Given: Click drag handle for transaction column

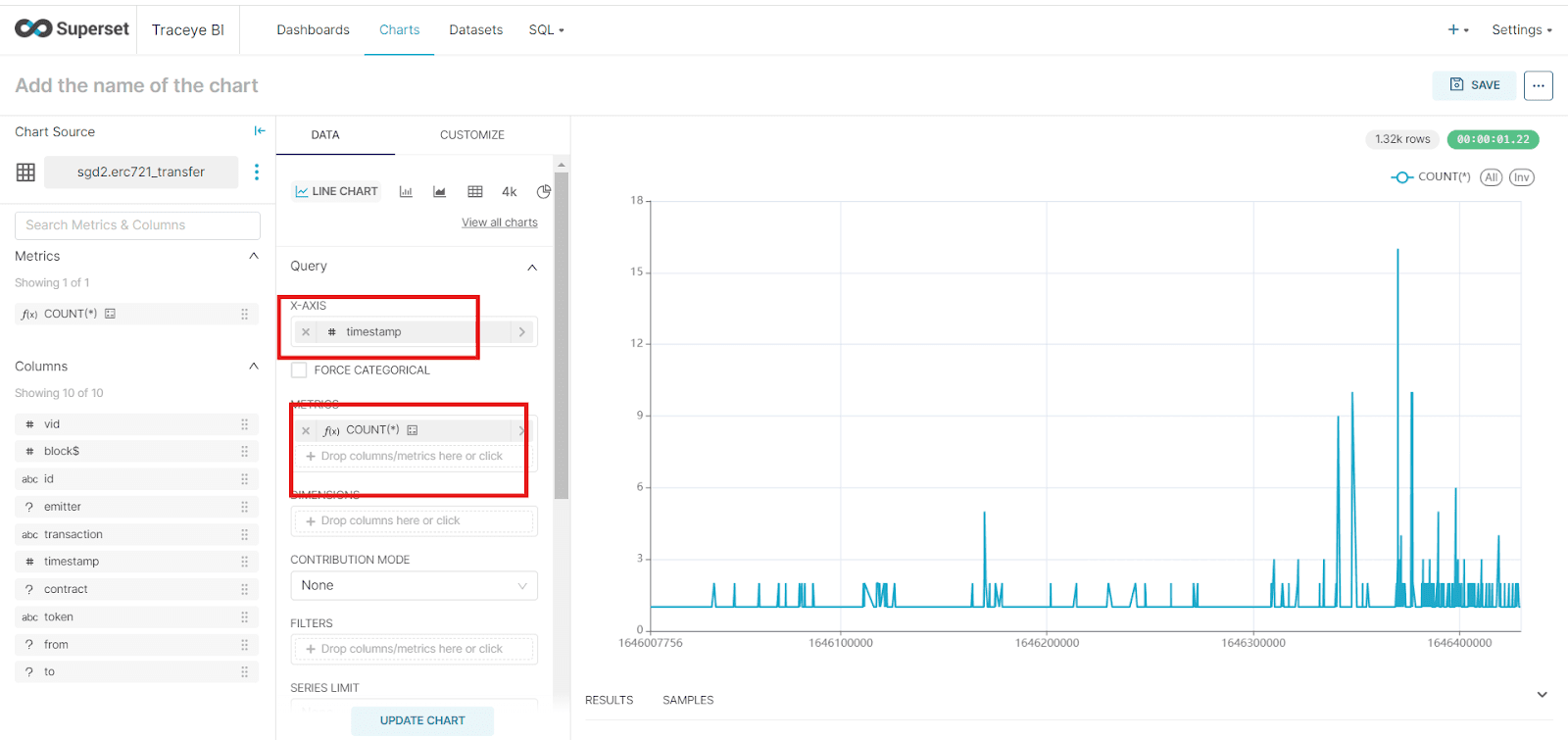Looking at the screenshot, I should [245, 534].
